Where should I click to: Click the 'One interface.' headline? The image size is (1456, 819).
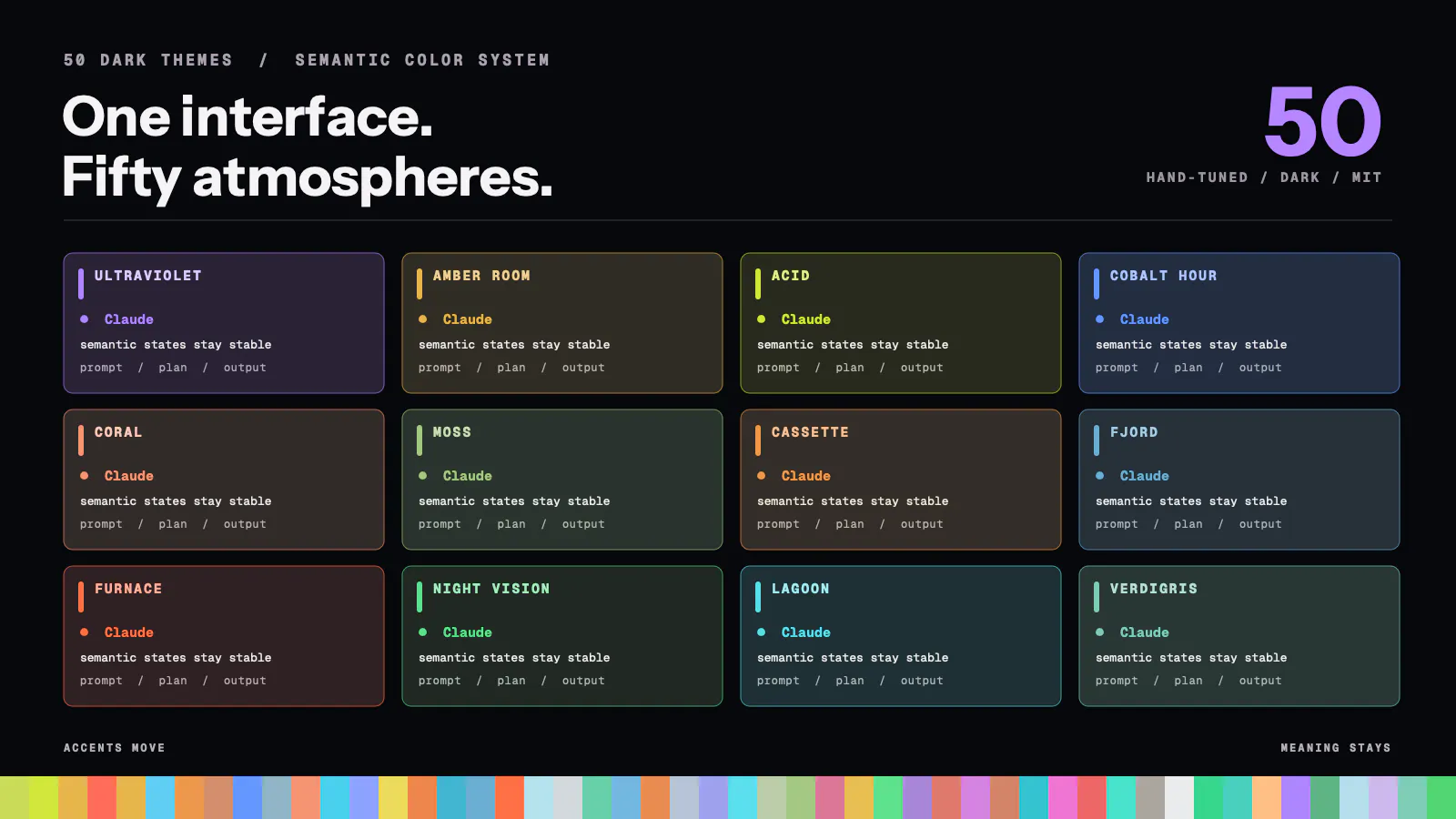click(x=248, y=117)
